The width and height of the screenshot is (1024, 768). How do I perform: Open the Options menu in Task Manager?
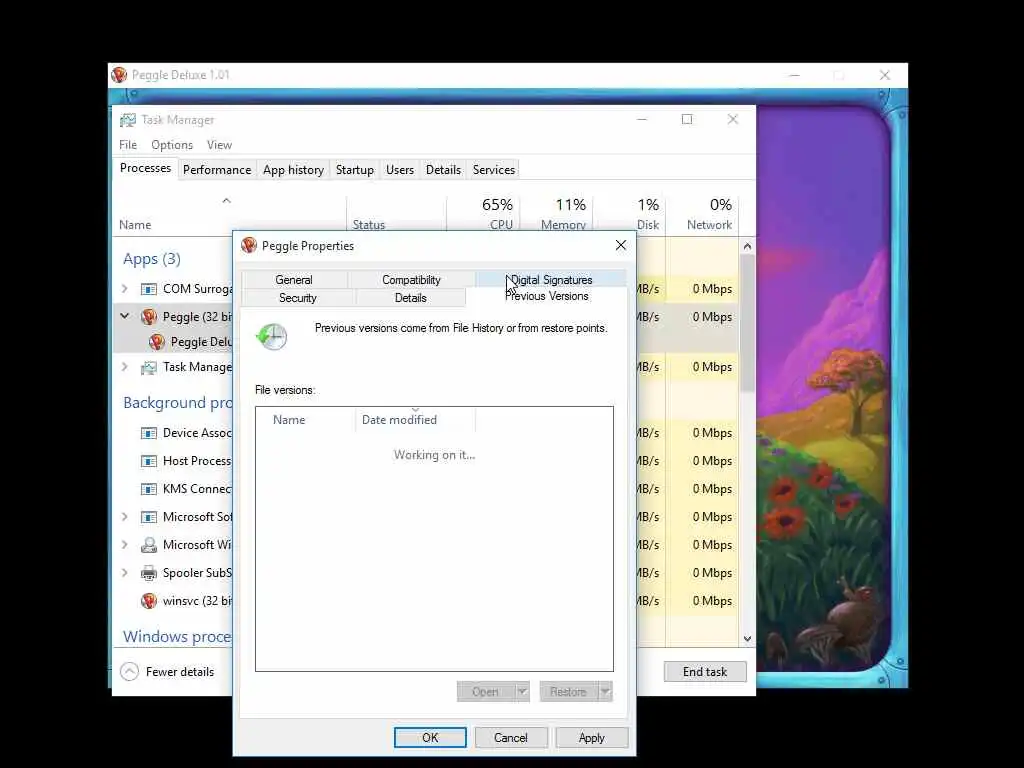coord(172,145)
